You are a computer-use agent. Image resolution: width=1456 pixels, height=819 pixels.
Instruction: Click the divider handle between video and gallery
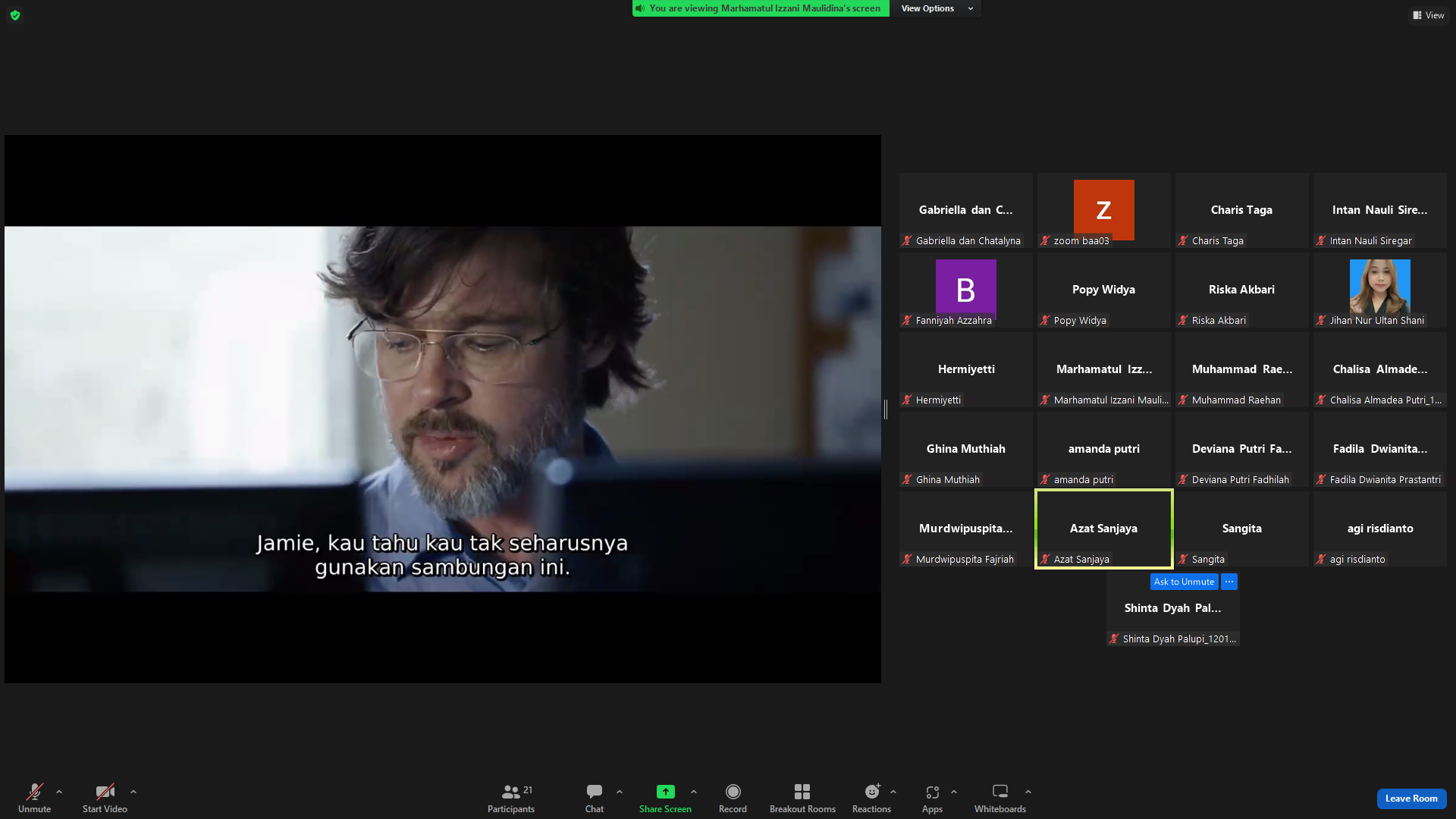(886, 409)
